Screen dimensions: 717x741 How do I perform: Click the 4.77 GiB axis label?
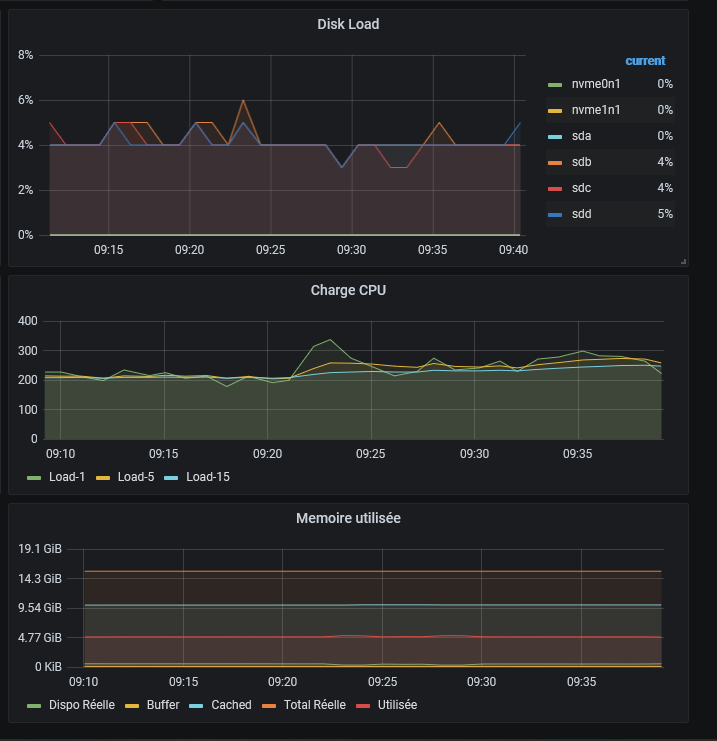(40, 638)
